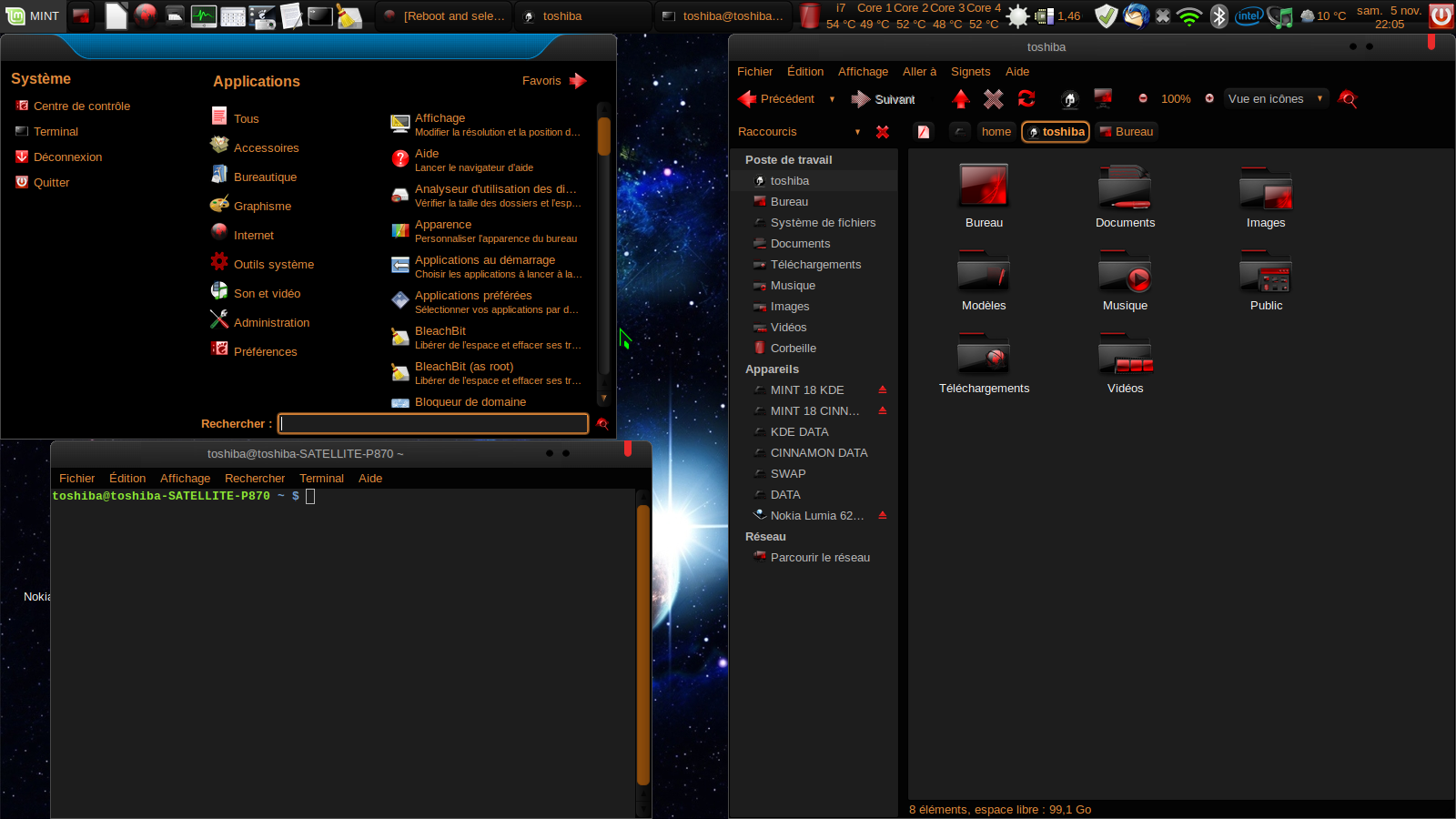The image size is (1456, 819).
Task: Open the Rechercher menu in terminal
Action: [x=255, y=479]
